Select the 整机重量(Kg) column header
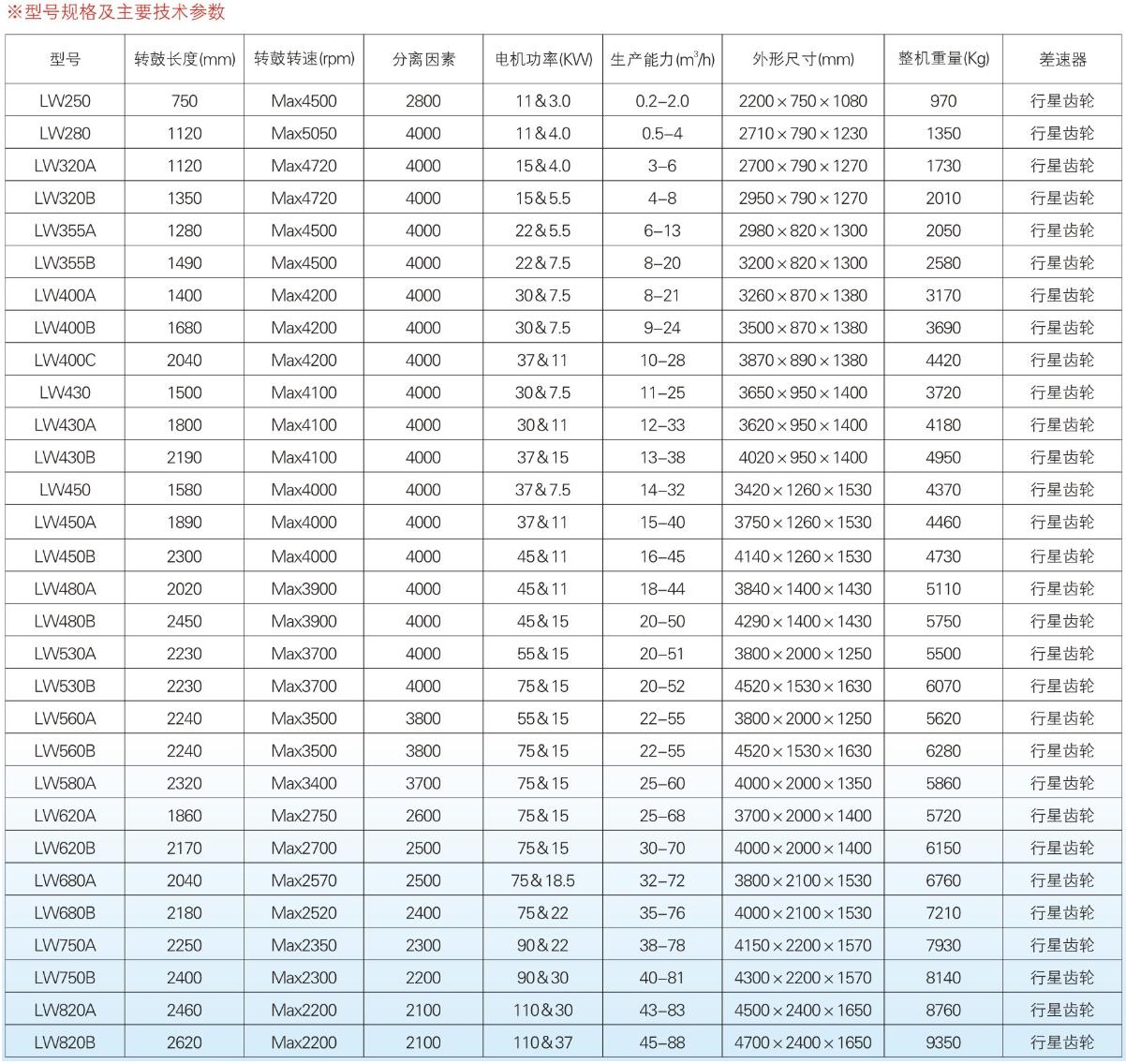This screenshot has height=1064, width=1126. 943,59
